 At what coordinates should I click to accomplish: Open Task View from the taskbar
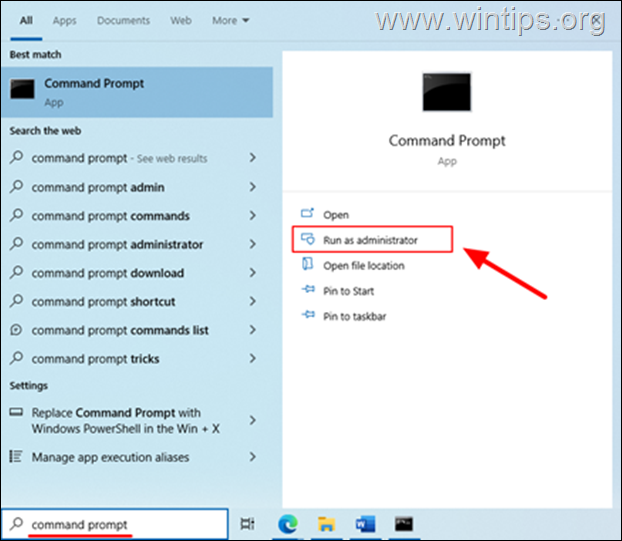click(248, 524)
